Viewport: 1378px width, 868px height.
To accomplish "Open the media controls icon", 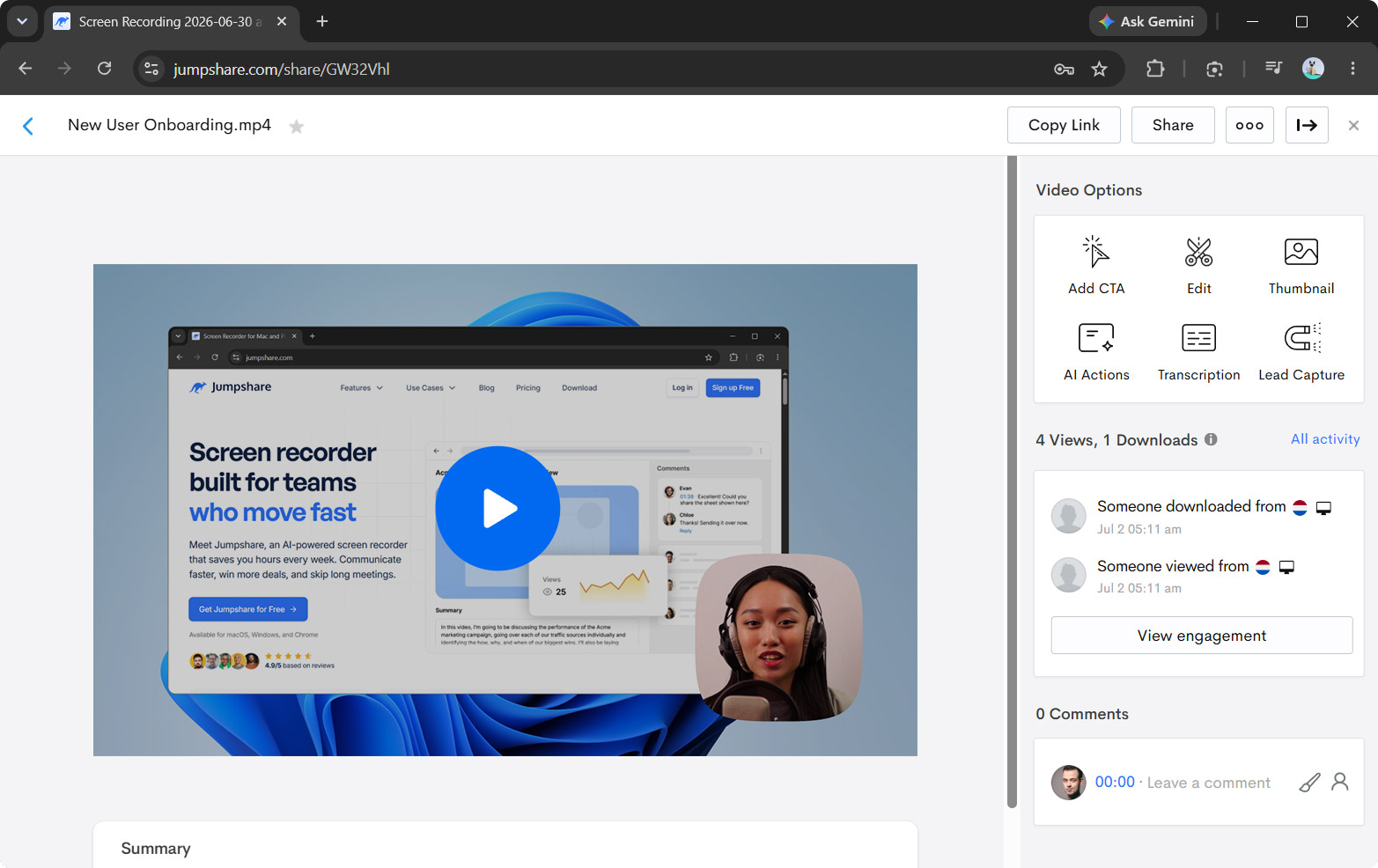I will 1273,69.
